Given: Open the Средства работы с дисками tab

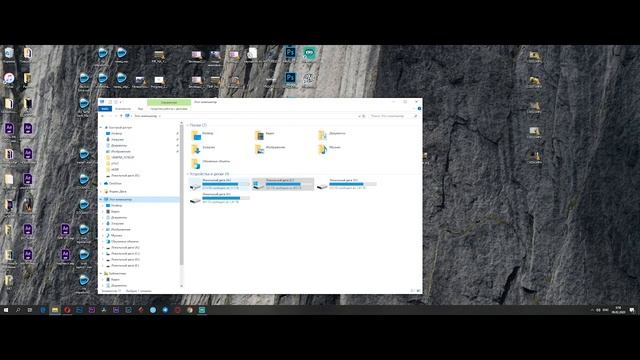Looking at the screenshot, I should (x=169, y=109).
